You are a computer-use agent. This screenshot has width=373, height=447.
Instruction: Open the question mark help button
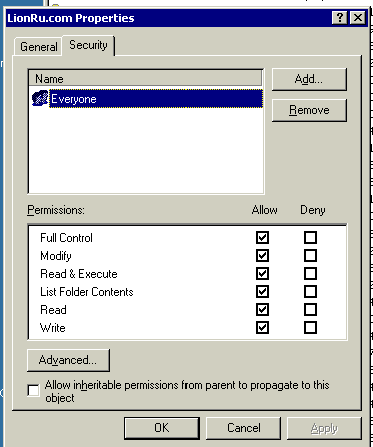[x=340, y=18]
